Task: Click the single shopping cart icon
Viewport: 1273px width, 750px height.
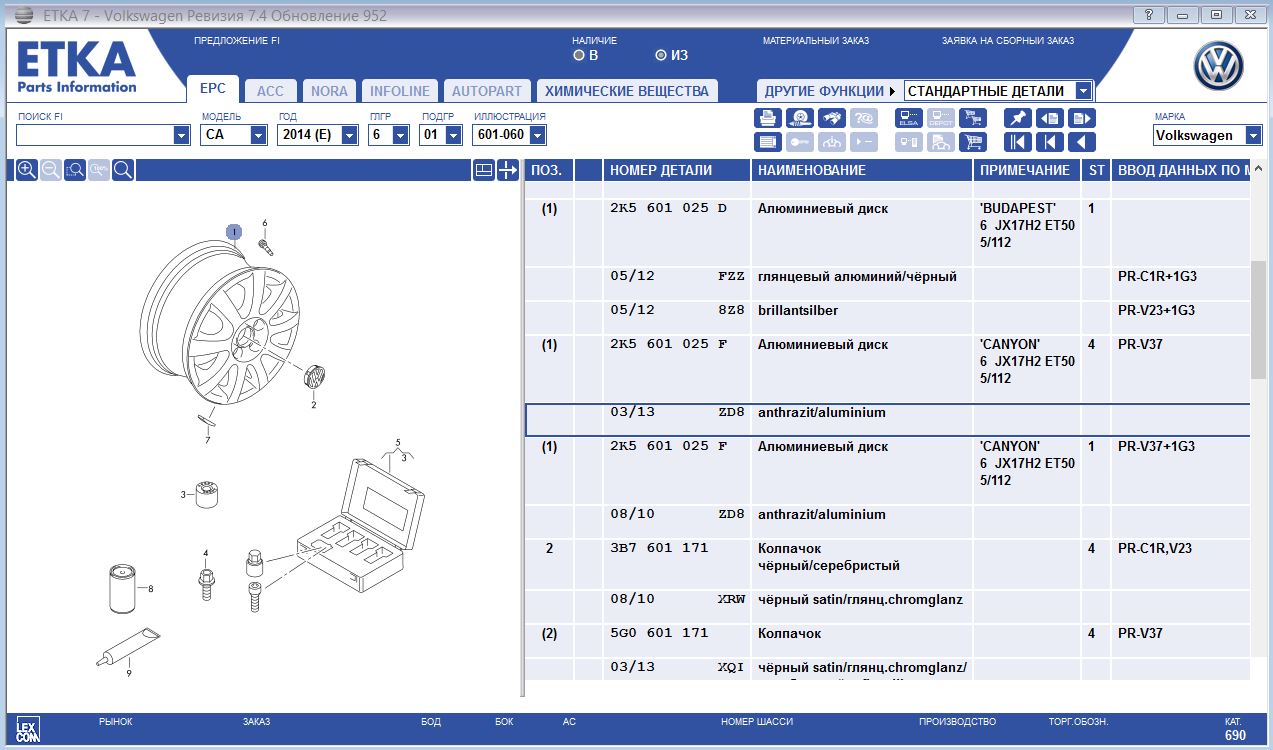Action: pyautogui.click(x=973, y=142)
